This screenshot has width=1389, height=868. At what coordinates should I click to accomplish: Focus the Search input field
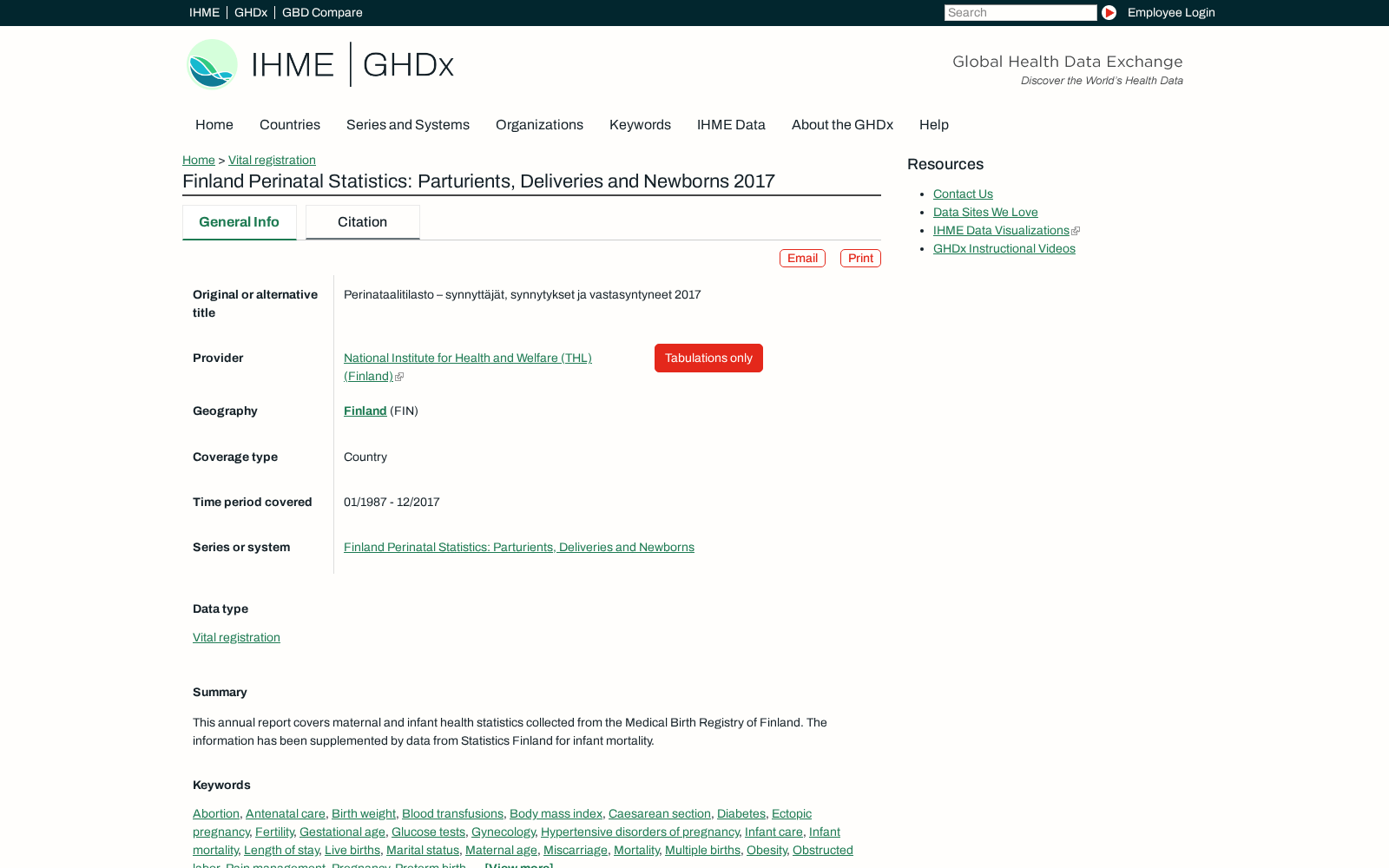pyautogui.click(x=1020, y=12)
